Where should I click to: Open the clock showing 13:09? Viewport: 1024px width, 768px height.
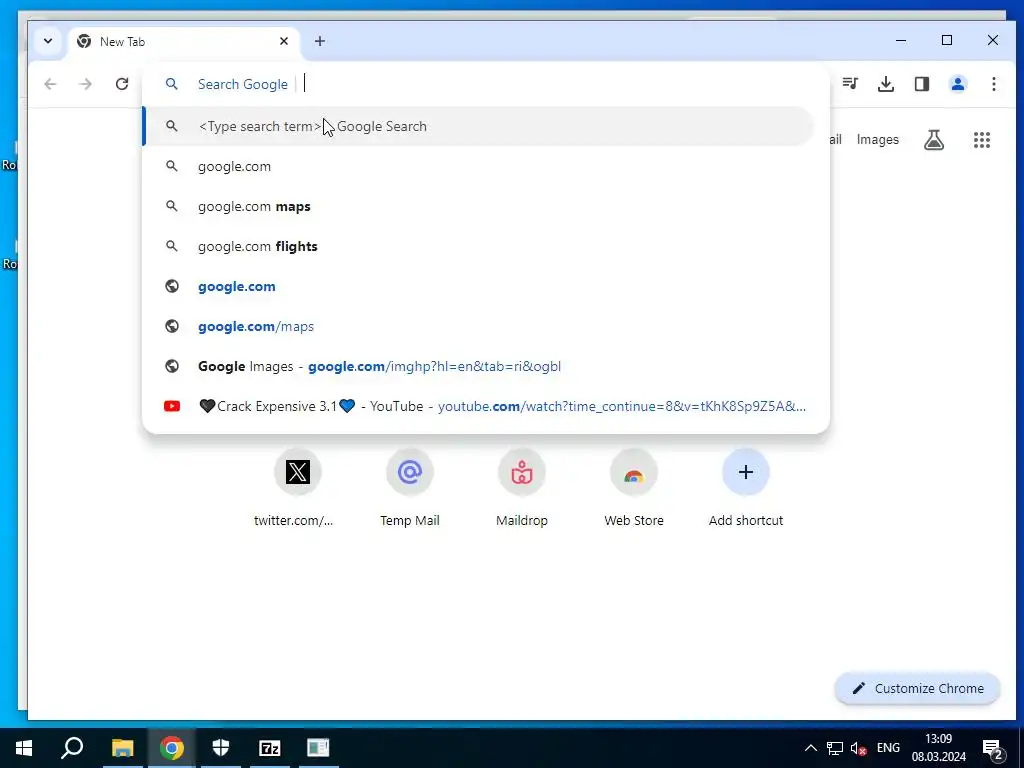(x=938, y=748)
